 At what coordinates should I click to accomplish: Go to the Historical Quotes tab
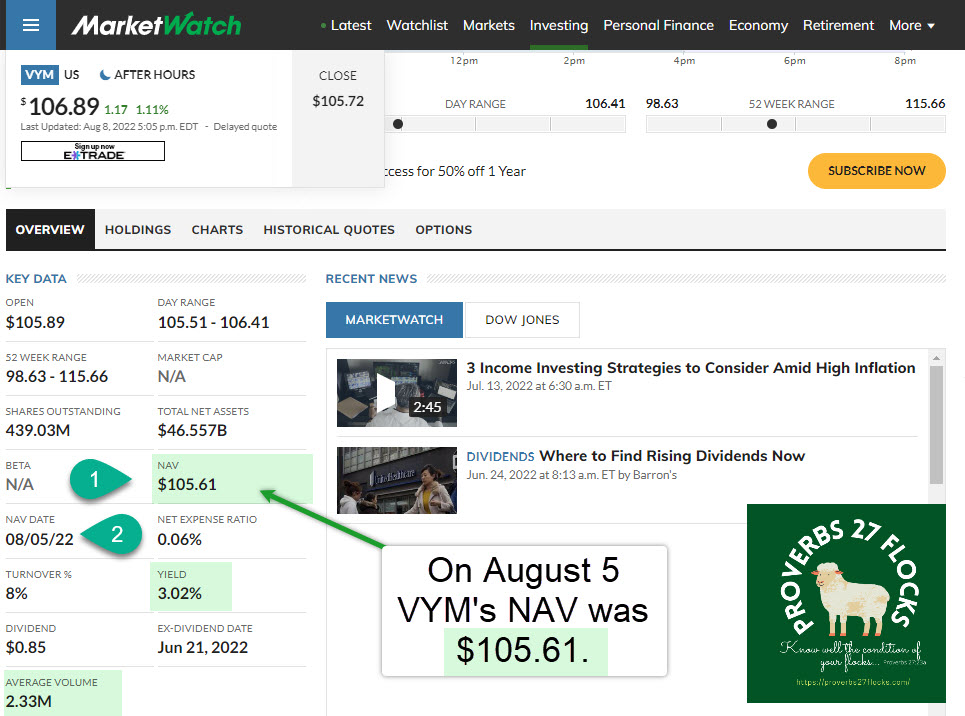329,229
